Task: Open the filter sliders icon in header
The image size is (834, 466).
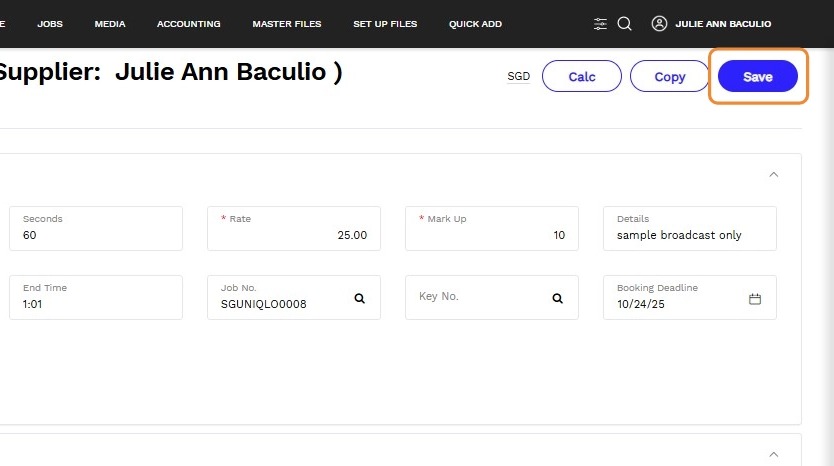Action: coord(600,24)
